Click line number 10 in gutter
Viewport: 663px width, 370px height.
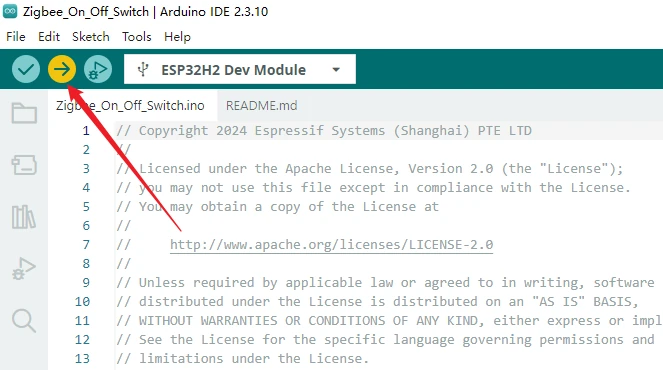coord(82,302)
